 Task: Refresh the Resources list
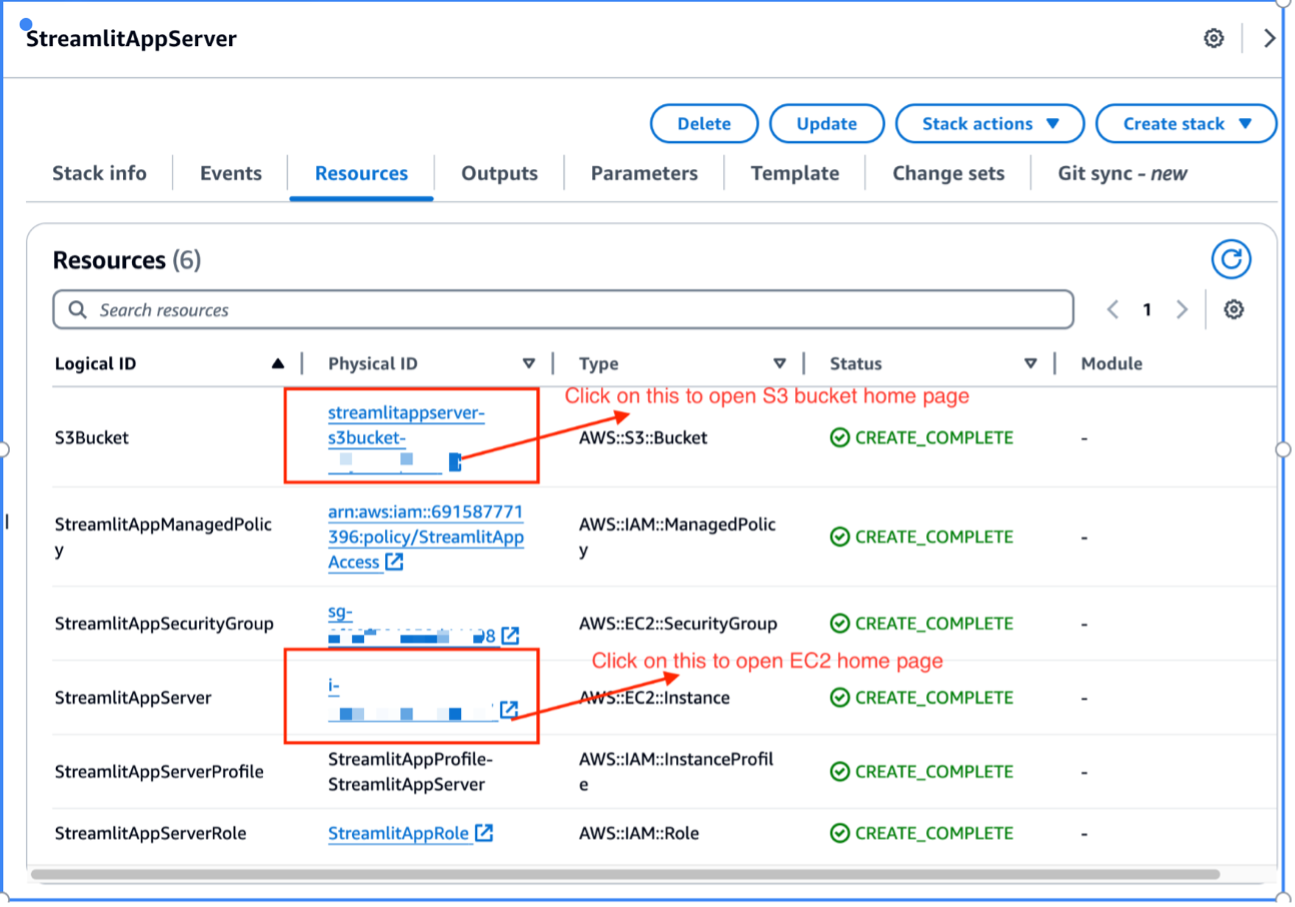click(1231, 260)
